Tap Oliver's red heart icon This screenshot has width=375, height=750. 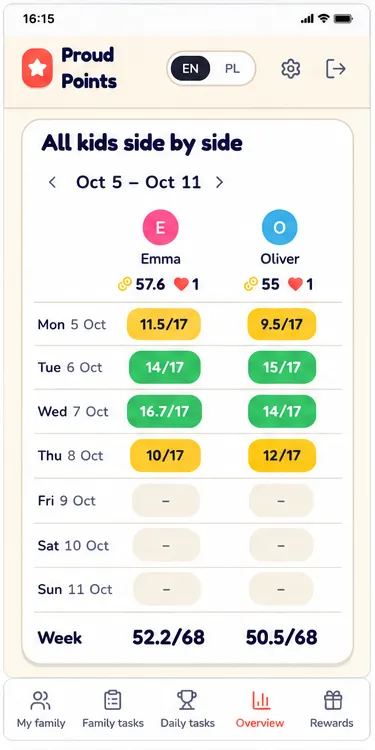pos(295,285)
